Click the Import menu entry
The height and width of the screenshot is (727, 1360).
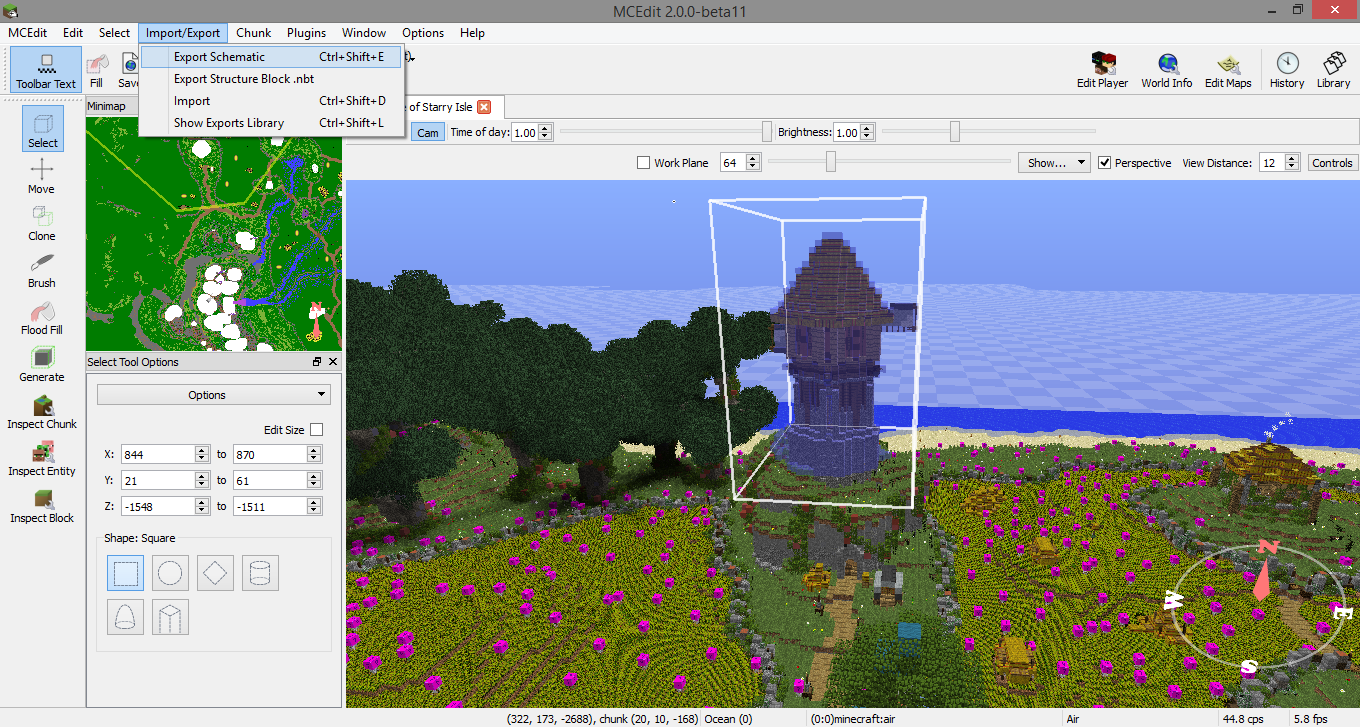(272, 101)
